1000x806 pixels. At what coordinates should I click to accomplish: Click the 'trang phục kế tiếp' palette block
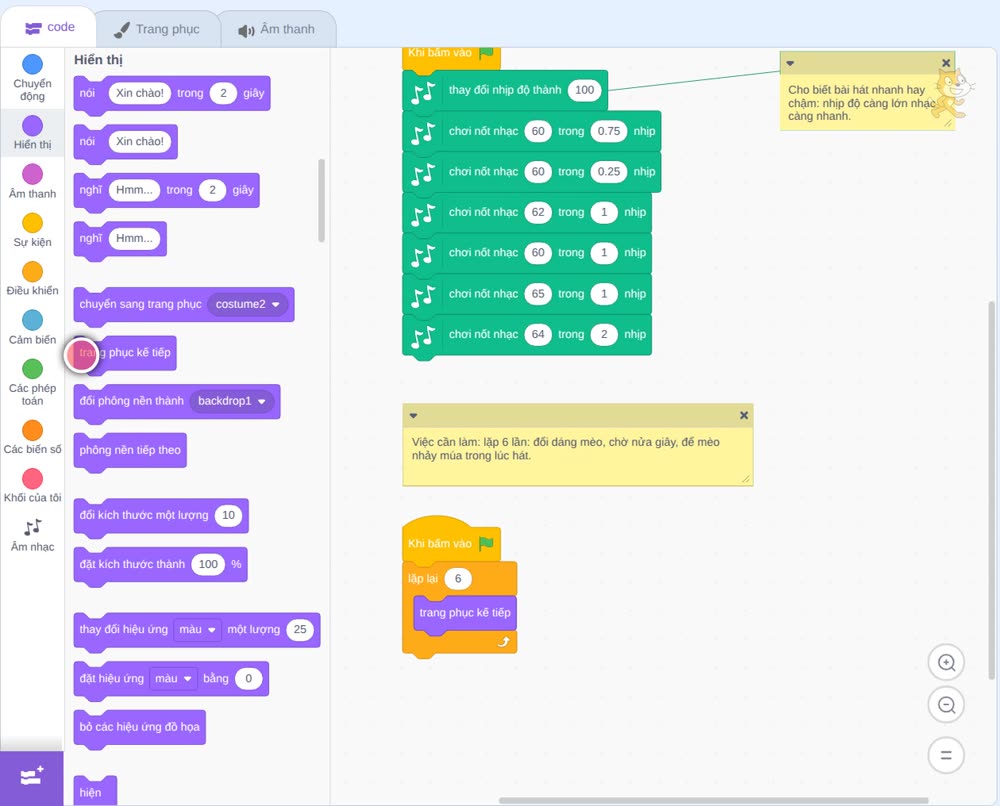pos(125,354)
